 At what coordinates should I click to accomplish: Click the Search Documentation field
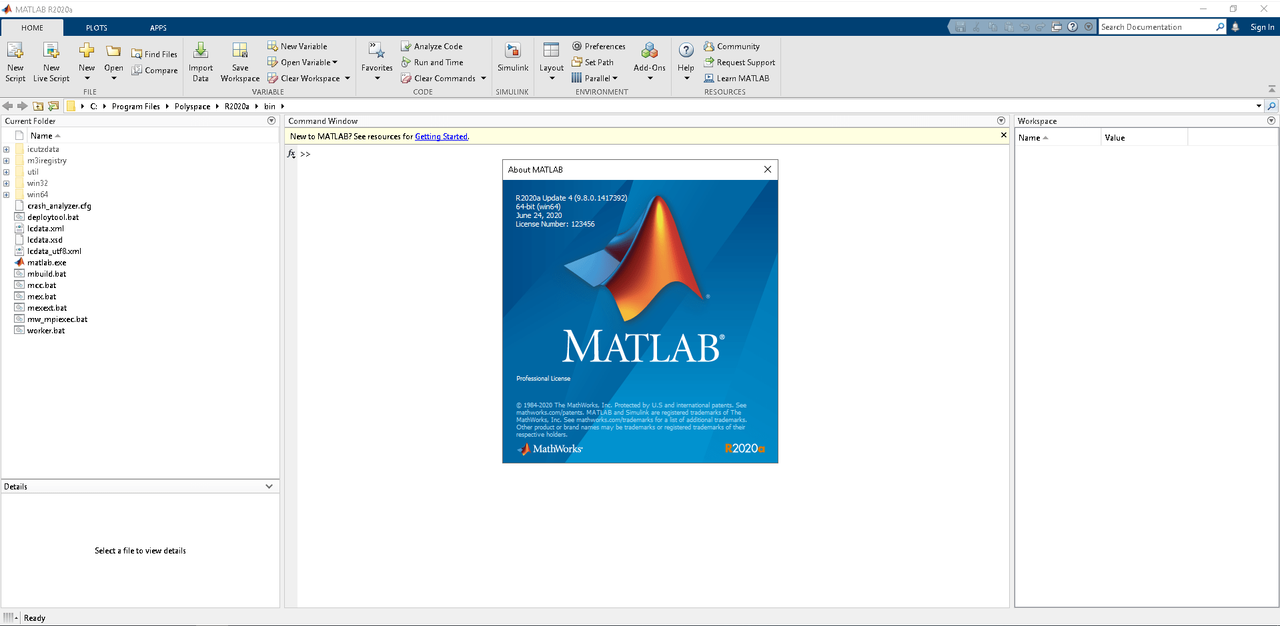pyautogui.click(x=1156, y=27)
